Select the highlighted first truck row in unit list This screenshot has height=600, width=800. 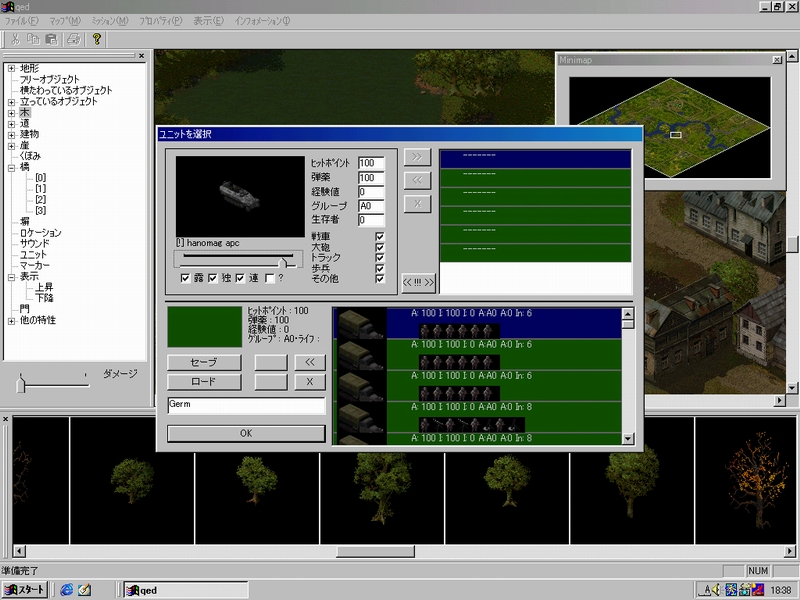tap(477, 323)
